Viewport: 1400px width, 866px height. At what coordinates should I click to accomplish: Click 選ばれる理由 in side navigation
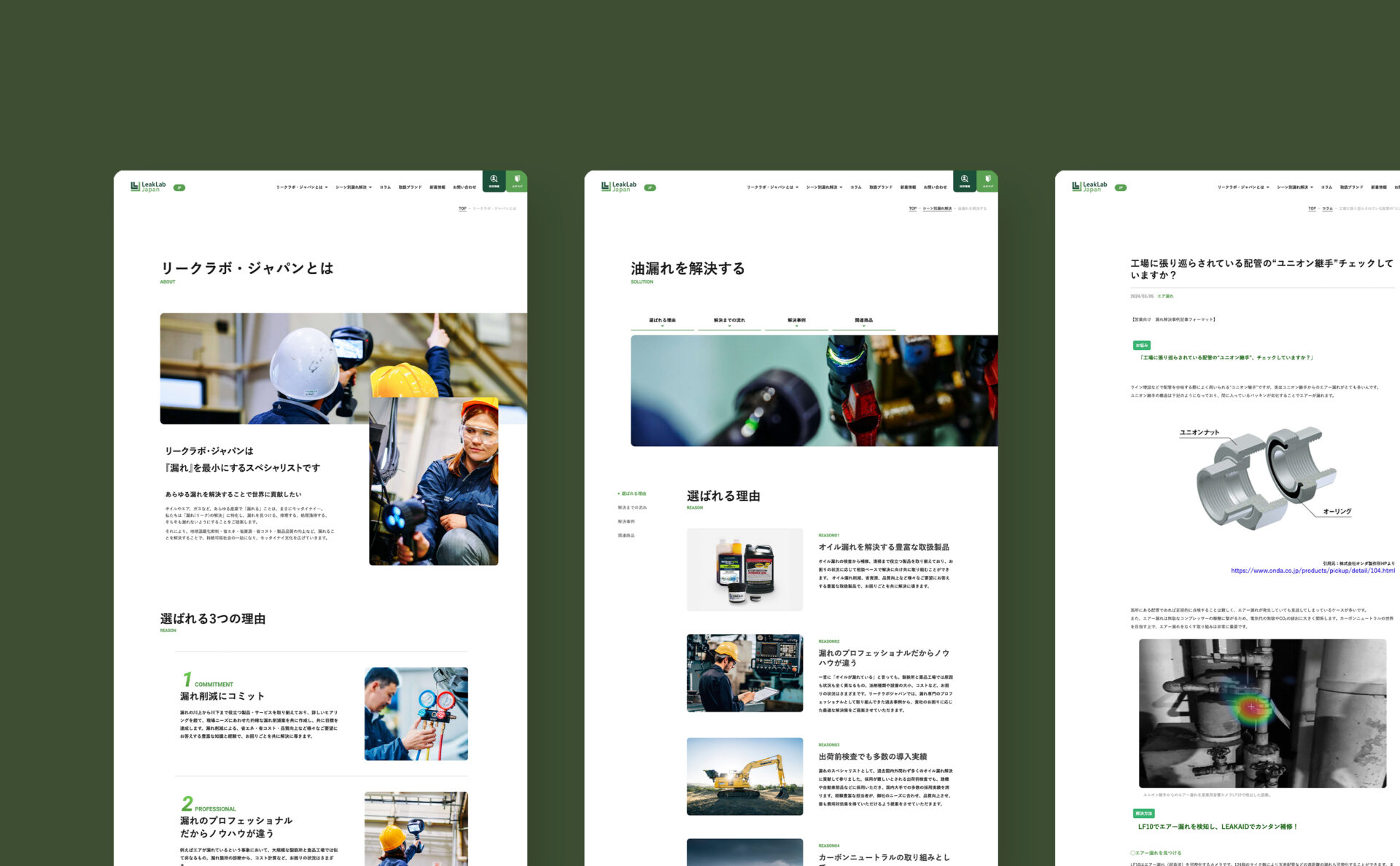(x=633, y=494)
